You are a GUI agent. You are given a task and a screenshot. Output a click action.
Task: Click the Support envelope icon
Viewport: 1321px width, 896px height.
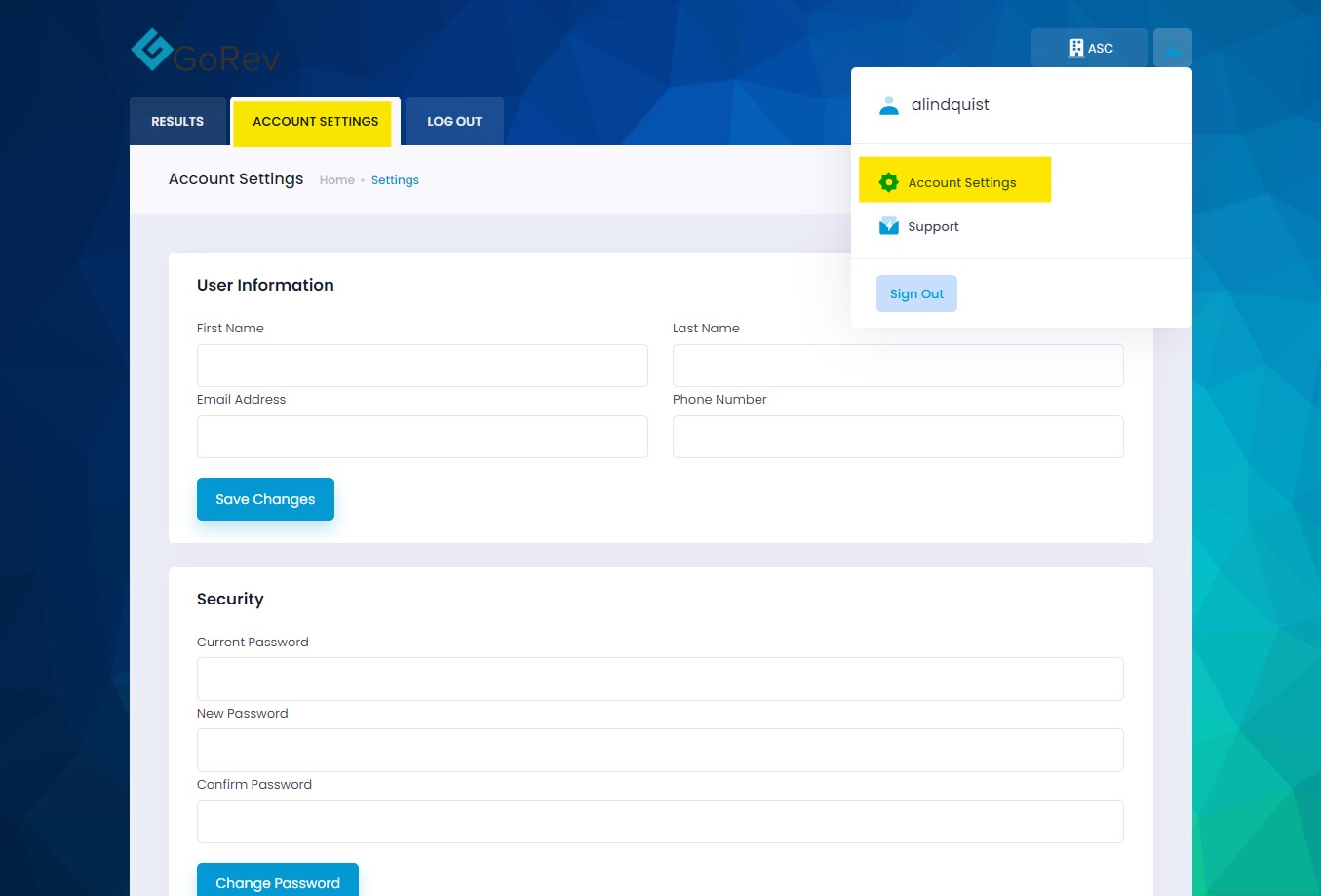coord(888,226)
